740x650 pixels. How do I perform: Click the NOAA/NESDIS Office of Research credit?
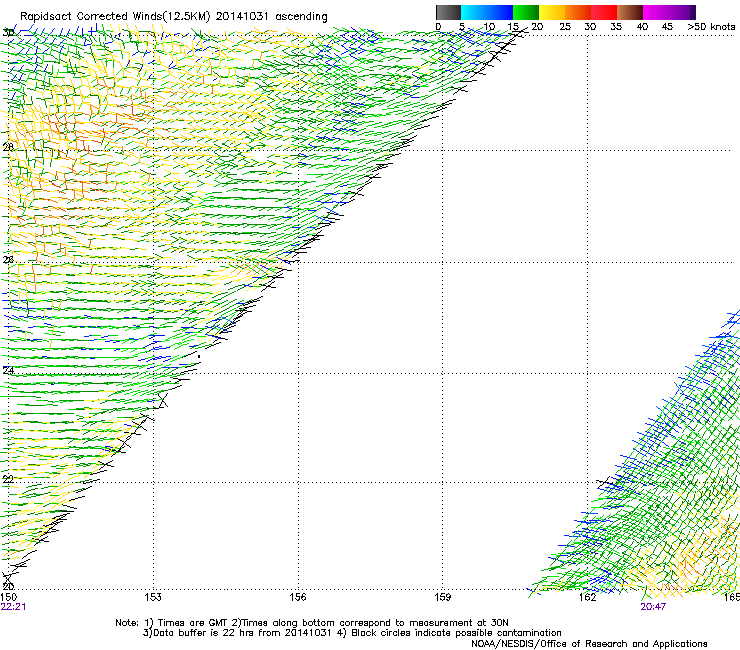(589, 644)
